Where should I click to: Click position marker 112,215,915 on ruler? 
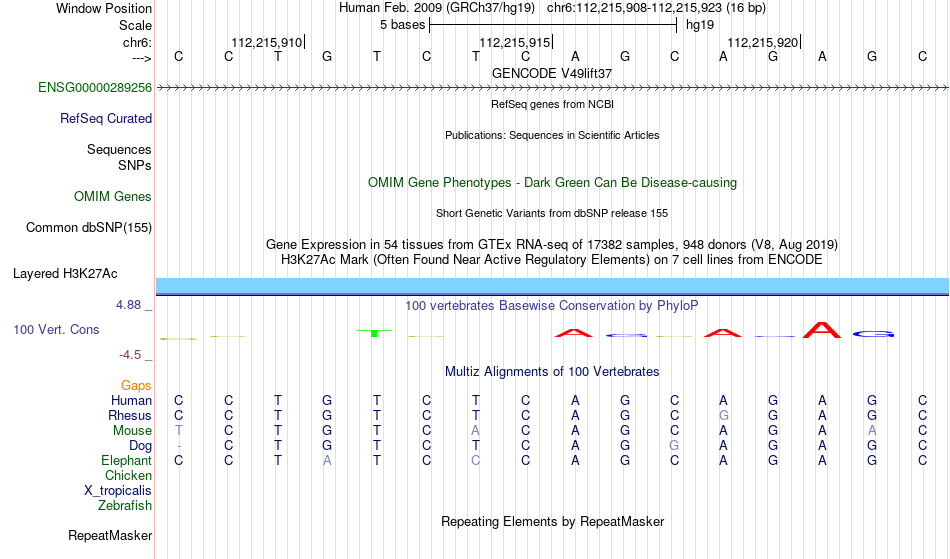[516, 42]
